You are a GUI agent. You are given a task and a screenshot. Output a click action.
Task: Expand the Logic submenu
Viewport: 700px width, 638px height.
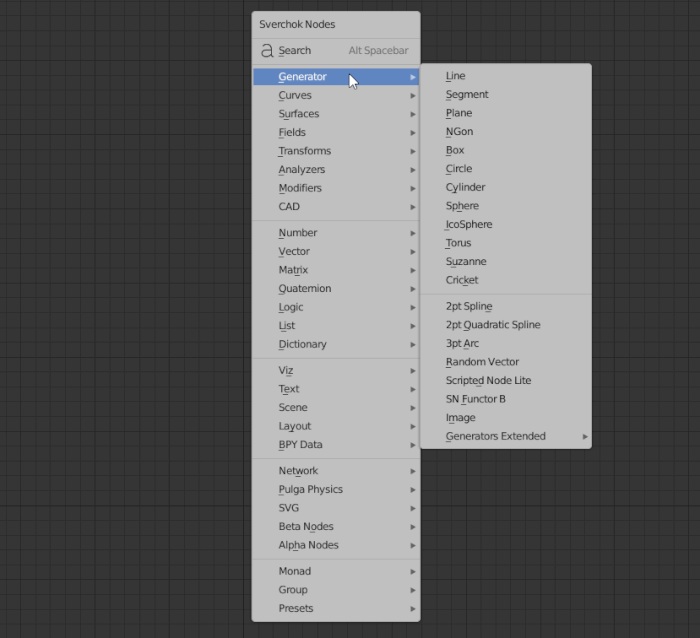click(x=336, y=307)
